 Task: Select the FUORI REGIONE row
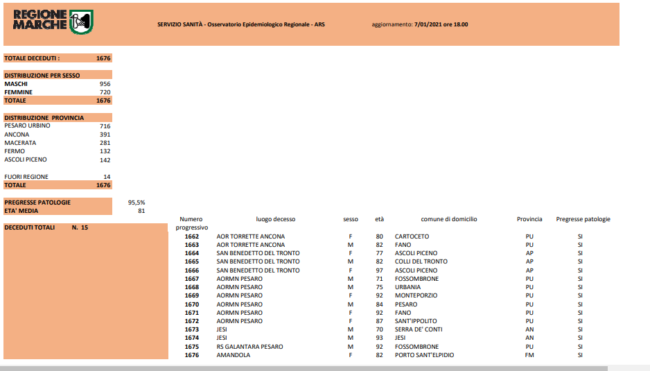[x=58, y=177]
